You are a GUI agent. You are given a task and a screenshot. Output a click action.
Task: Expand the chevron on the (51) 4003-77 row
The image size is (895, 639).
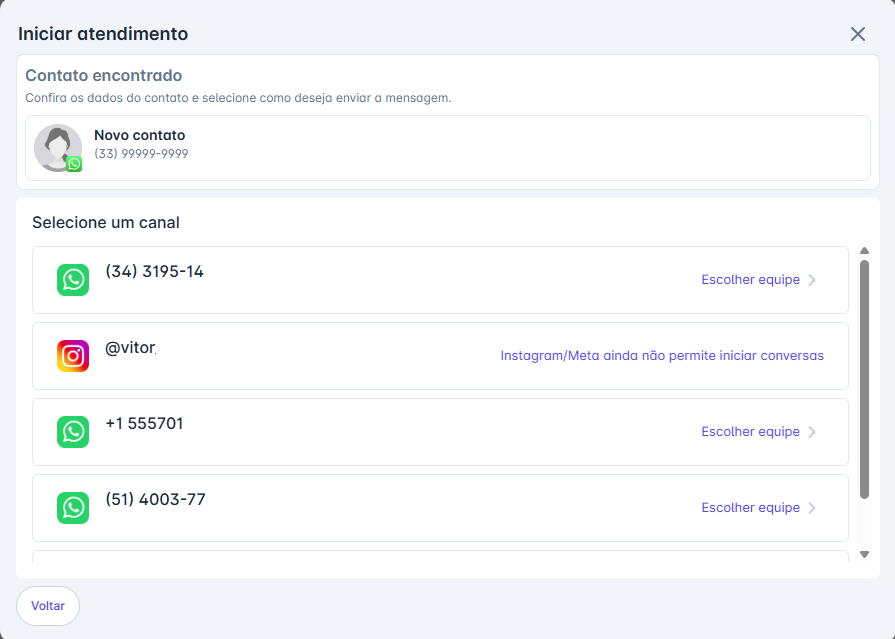(x=812, y=508)
